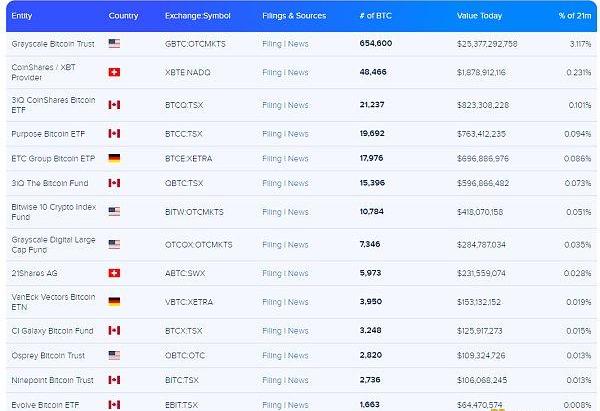600x411 pixels.
Task: Click the German flag for VanEck Vectors Bitcoin ETN
Action: pos(114,302)
